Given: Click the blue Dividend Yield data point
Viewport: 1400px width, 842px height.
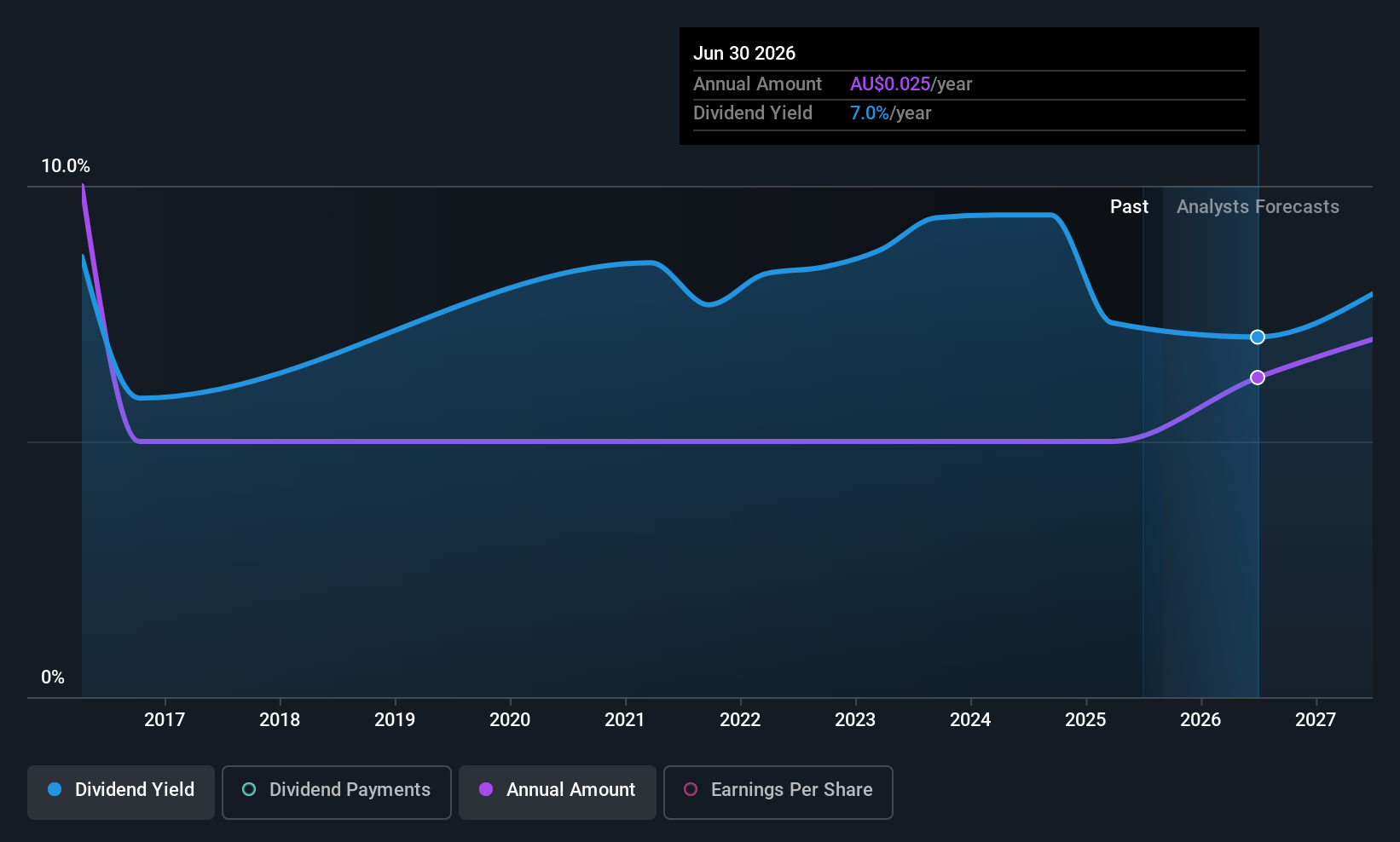Looking at the screenshot, I should 1258,337.
